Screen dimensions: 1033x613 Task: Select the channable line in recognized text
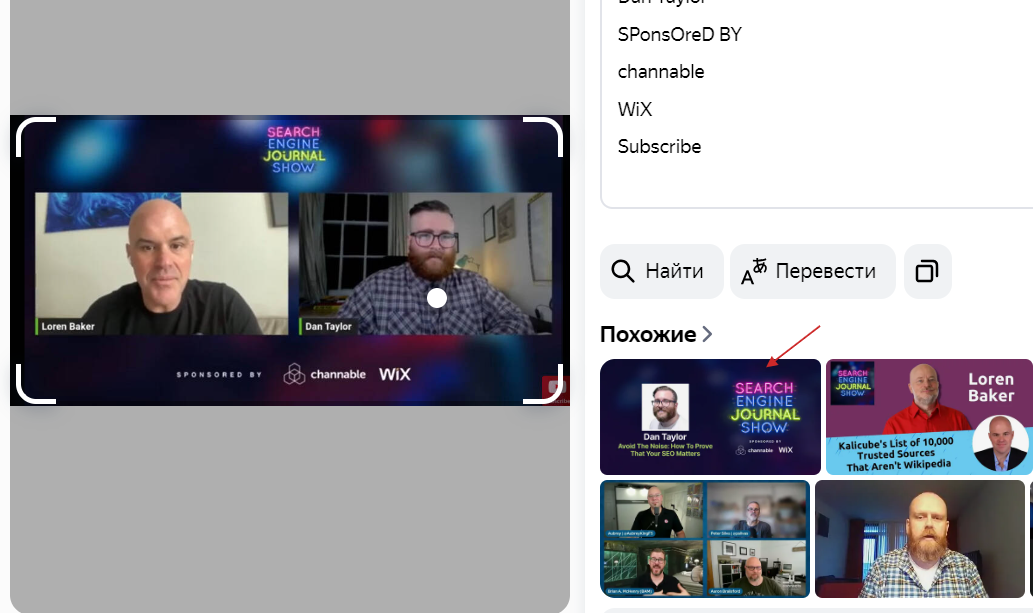point(661,71)
